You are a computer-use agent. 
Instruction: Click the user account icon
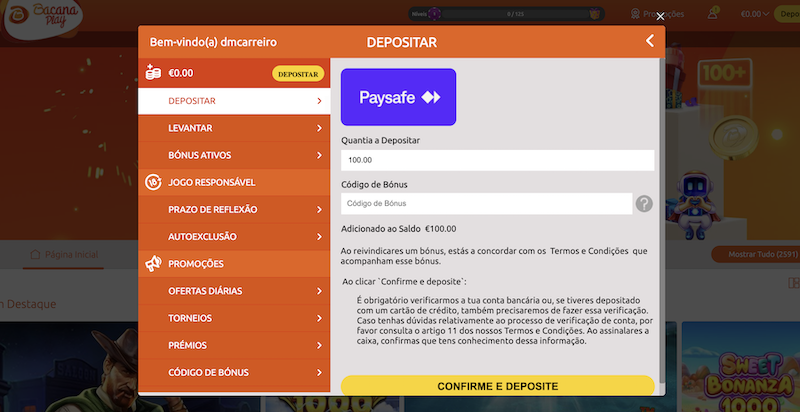coord(712,14)
